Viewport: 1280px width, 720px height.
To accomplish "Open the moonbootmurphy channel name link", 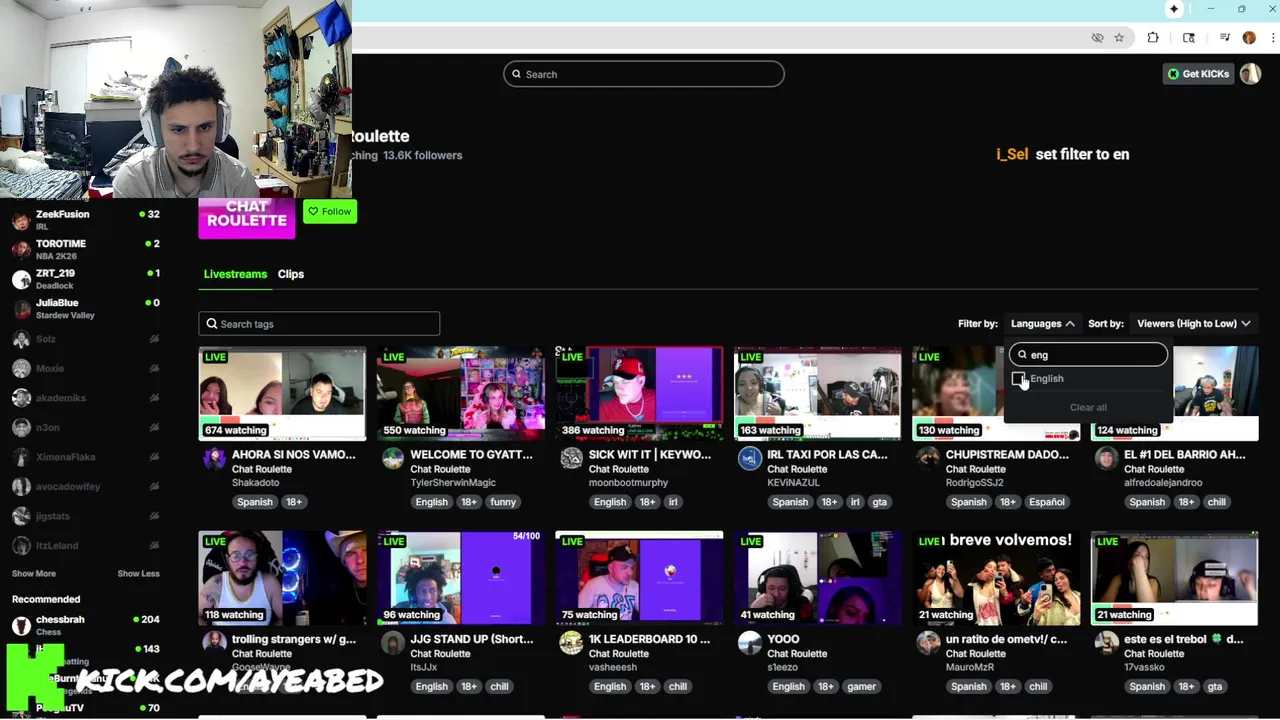I will coord(628,483).
